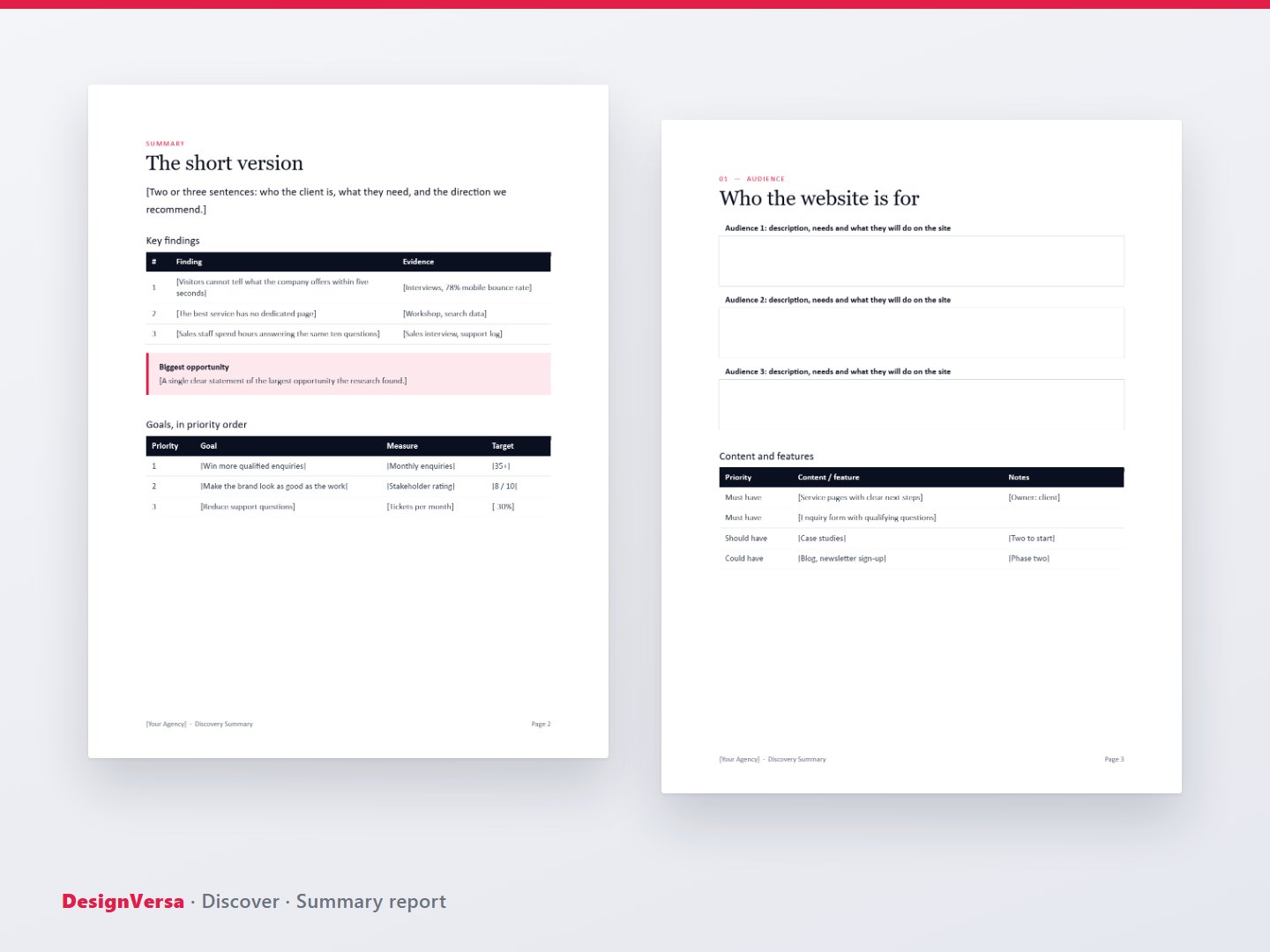Screen dimensions: 1270x952
Task: Select the "Blog, newsletter sign-up" cell
Action: click(842, 559)
